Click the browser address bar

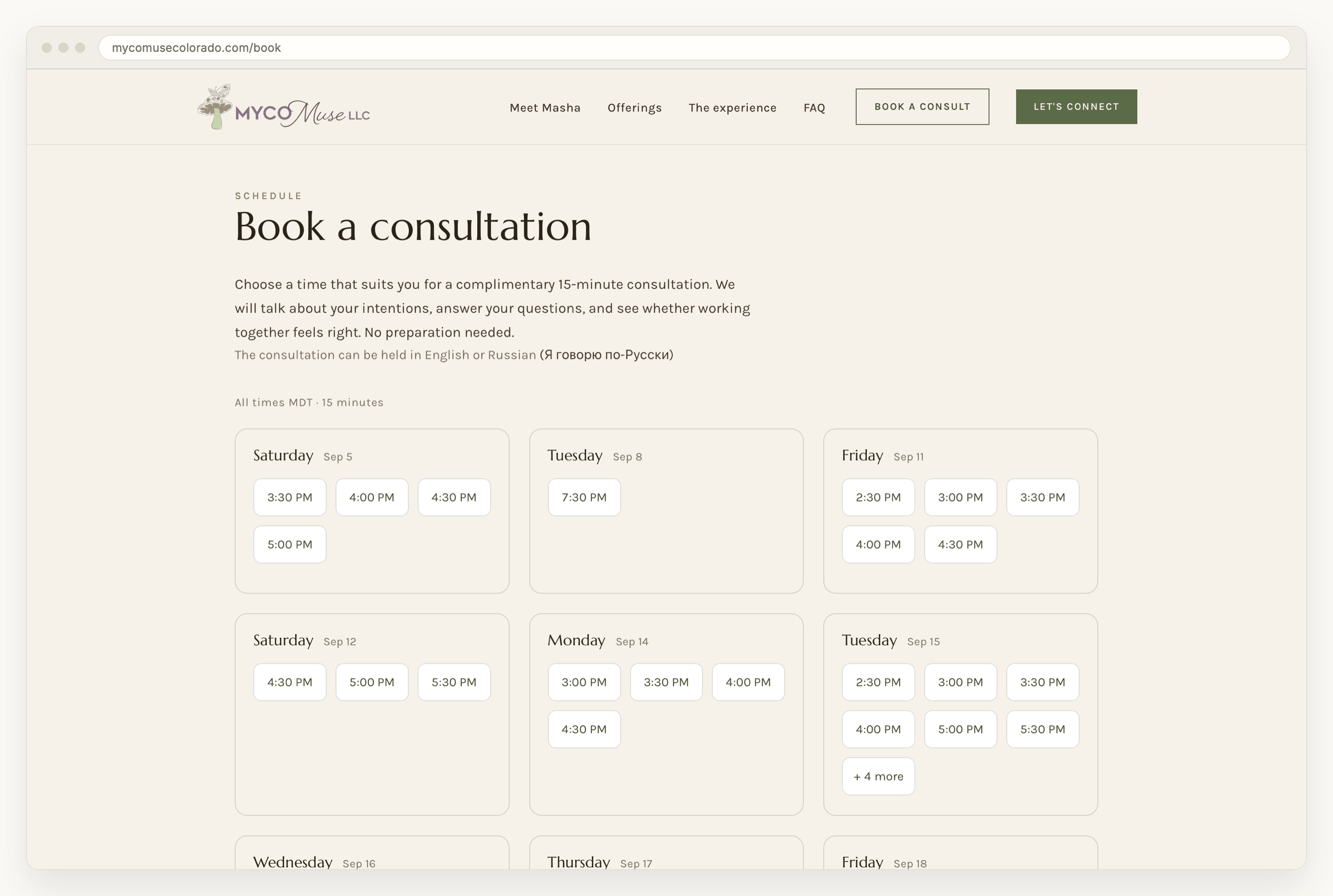pos(694,47)
